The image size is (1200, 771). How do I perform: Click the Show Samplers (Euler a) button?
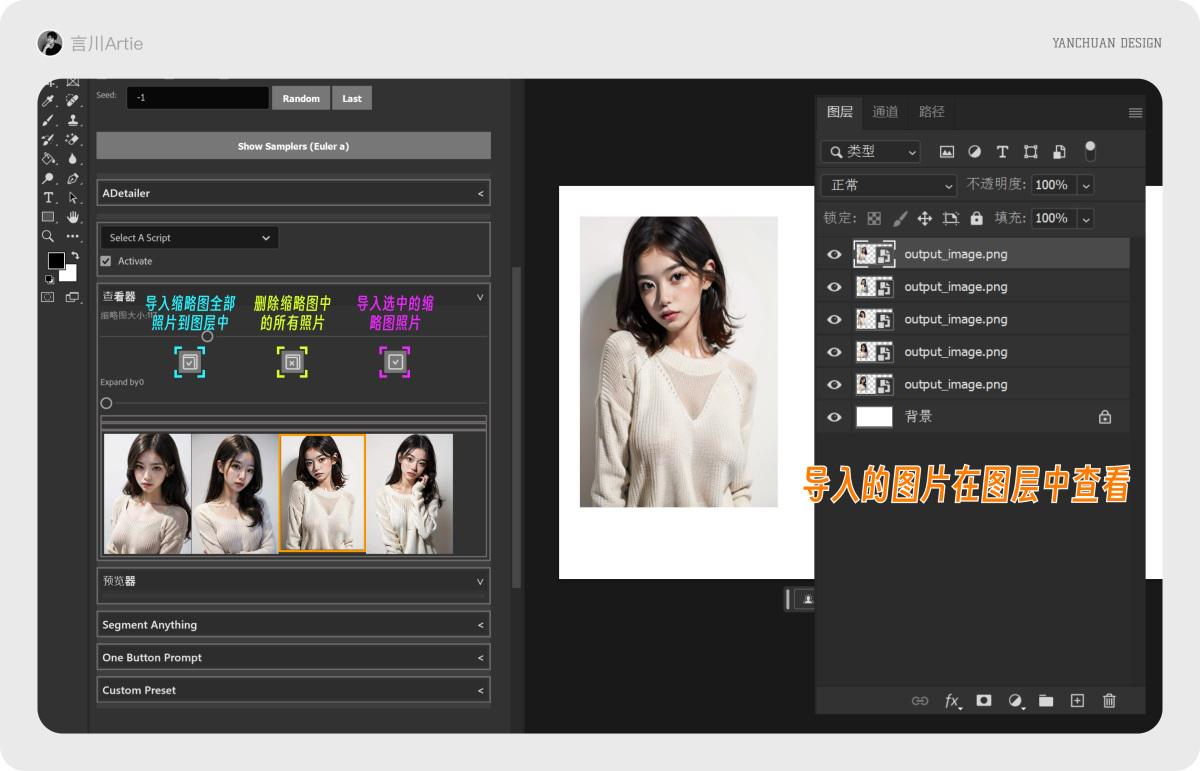tap(293, 144)
